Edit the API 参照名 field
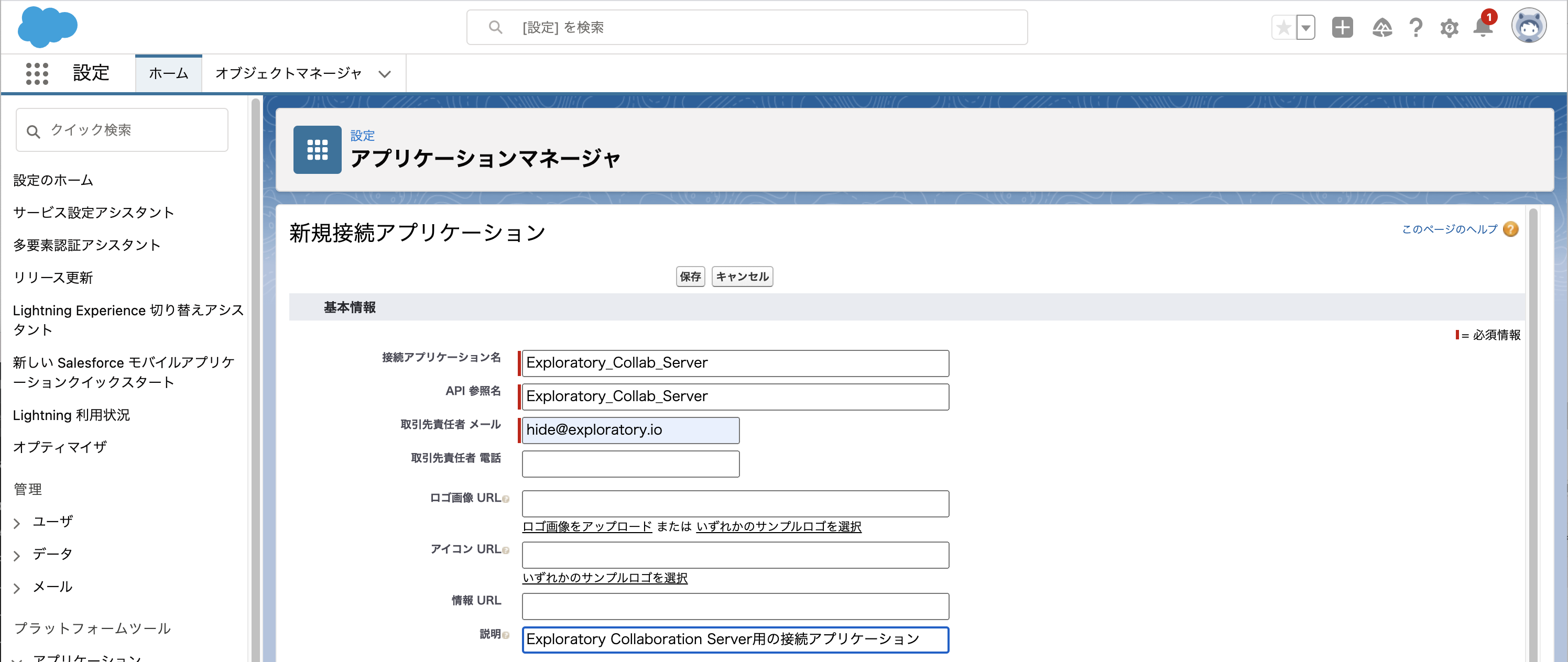Image resolution: width=1568 pixels, height=662 pixels. click(735, 396)
